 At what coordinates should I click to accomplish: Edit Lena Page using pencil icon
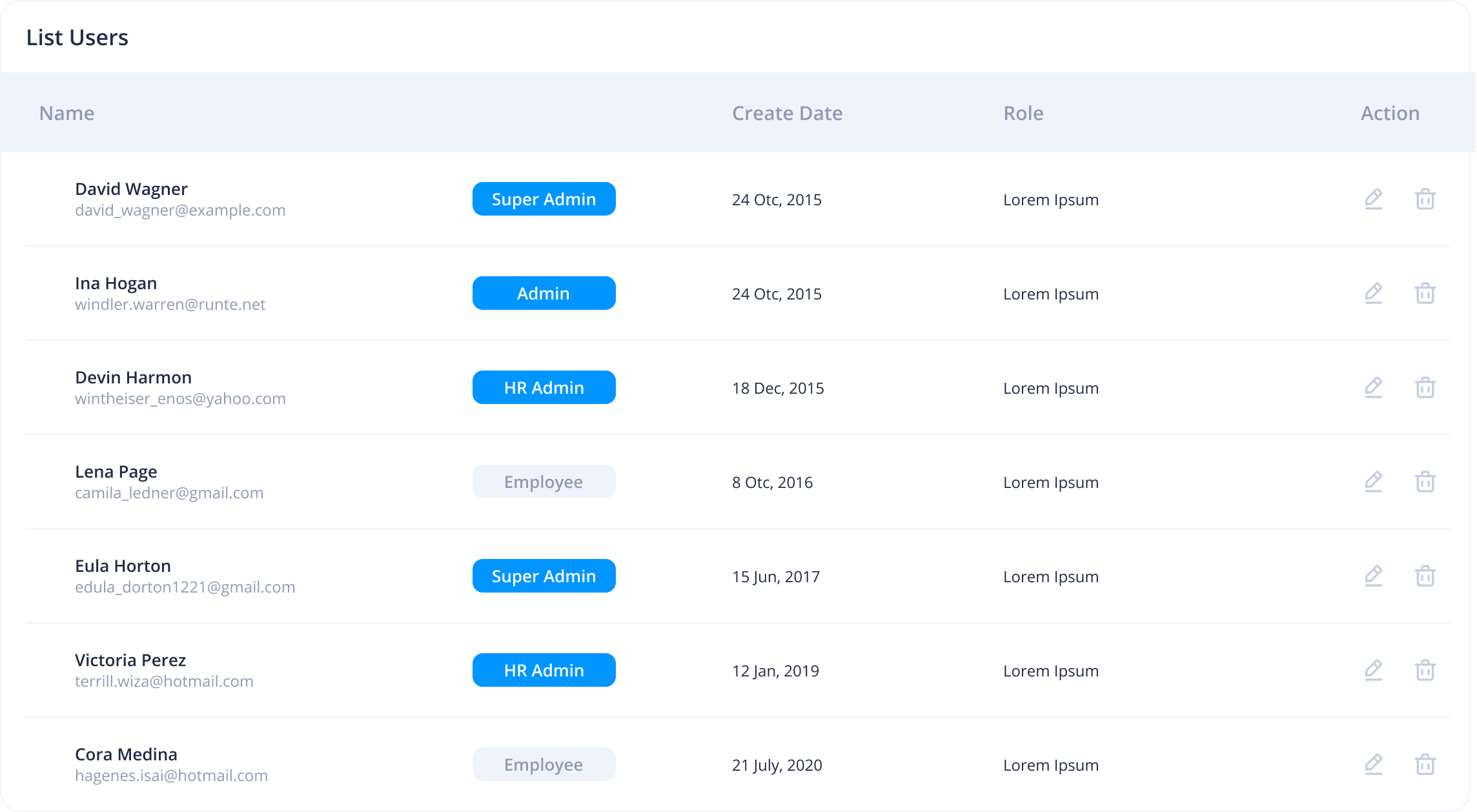(x=1373, y=482)
